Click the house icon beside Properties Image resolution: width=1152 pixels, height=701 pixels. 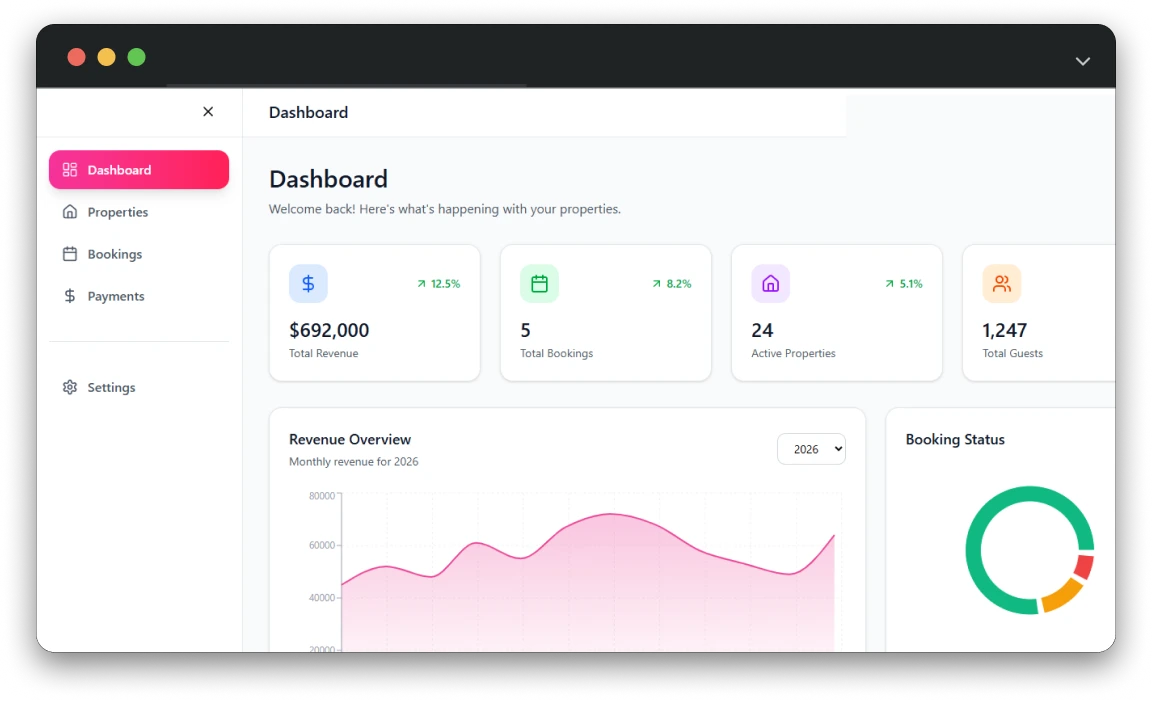tap(70, 212)
